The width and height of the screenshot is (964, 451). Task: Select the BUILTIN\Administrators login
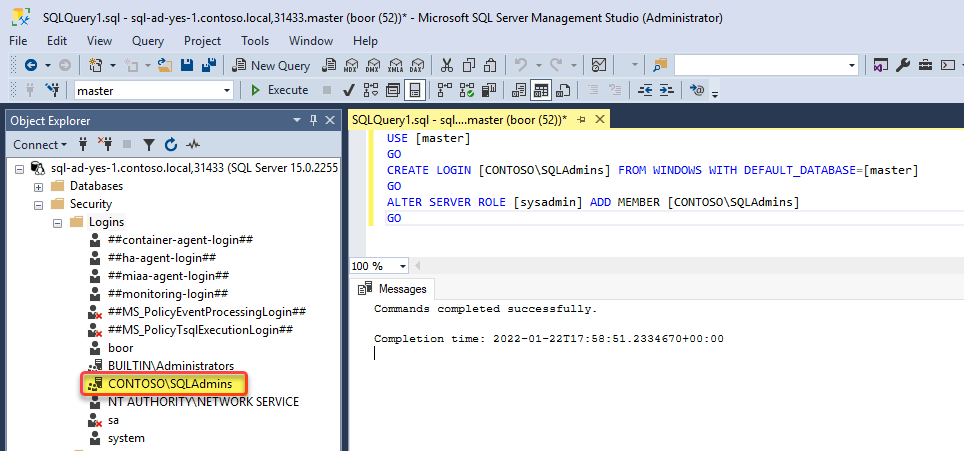tap(171, 366)
